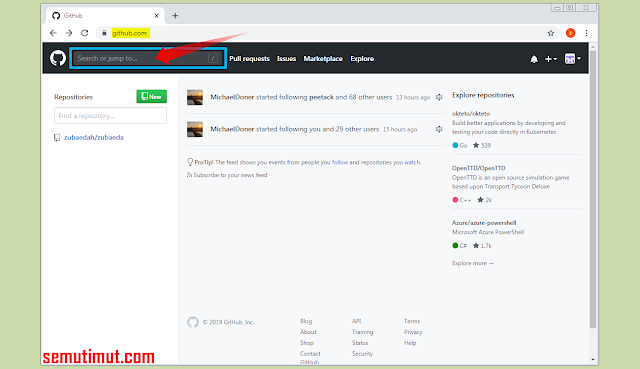
Task: Click the browser forward arrow
Action: point(69,33)
